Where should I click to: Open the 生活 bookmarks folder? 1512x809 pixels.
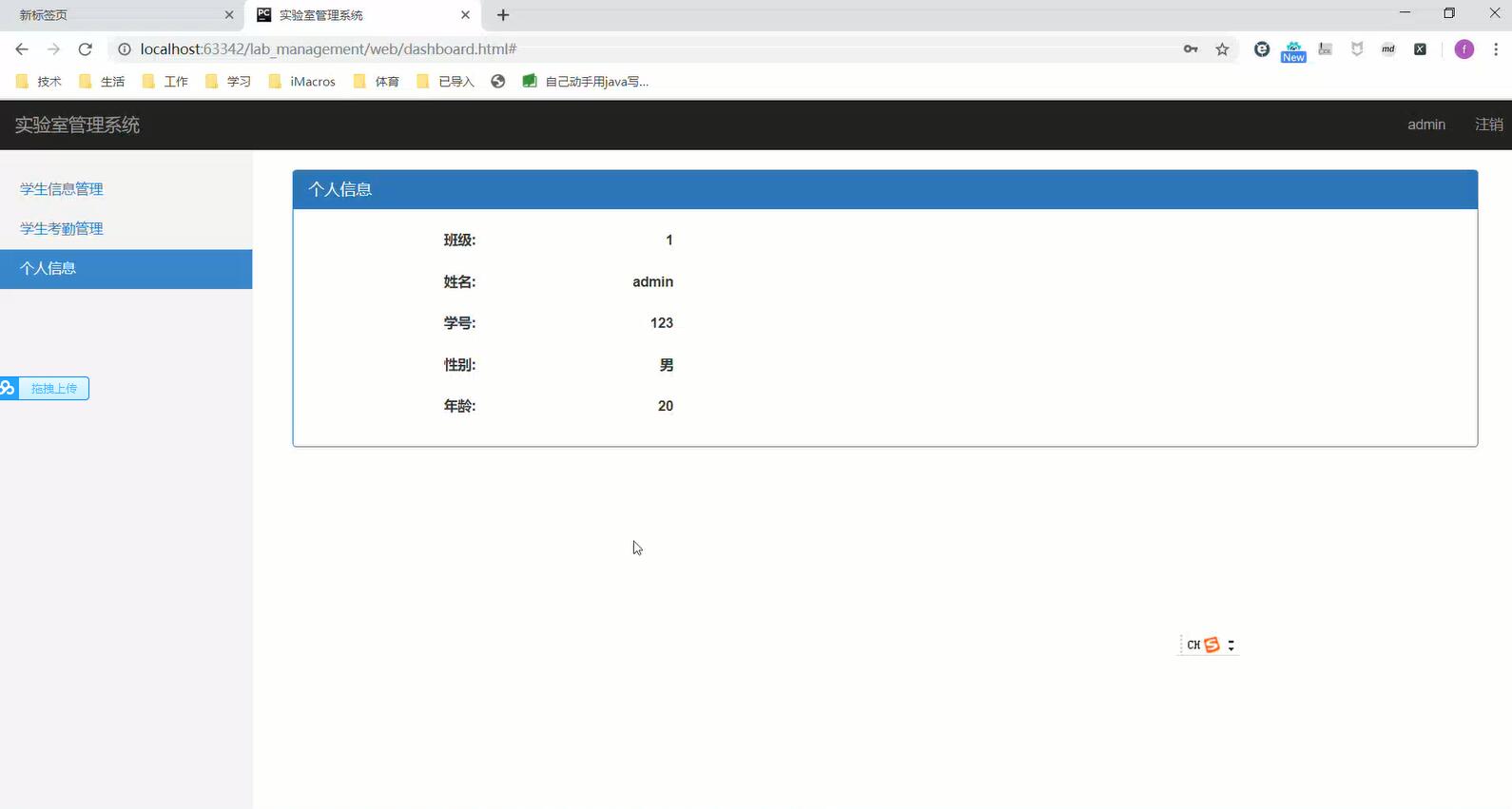coord(102,82)
